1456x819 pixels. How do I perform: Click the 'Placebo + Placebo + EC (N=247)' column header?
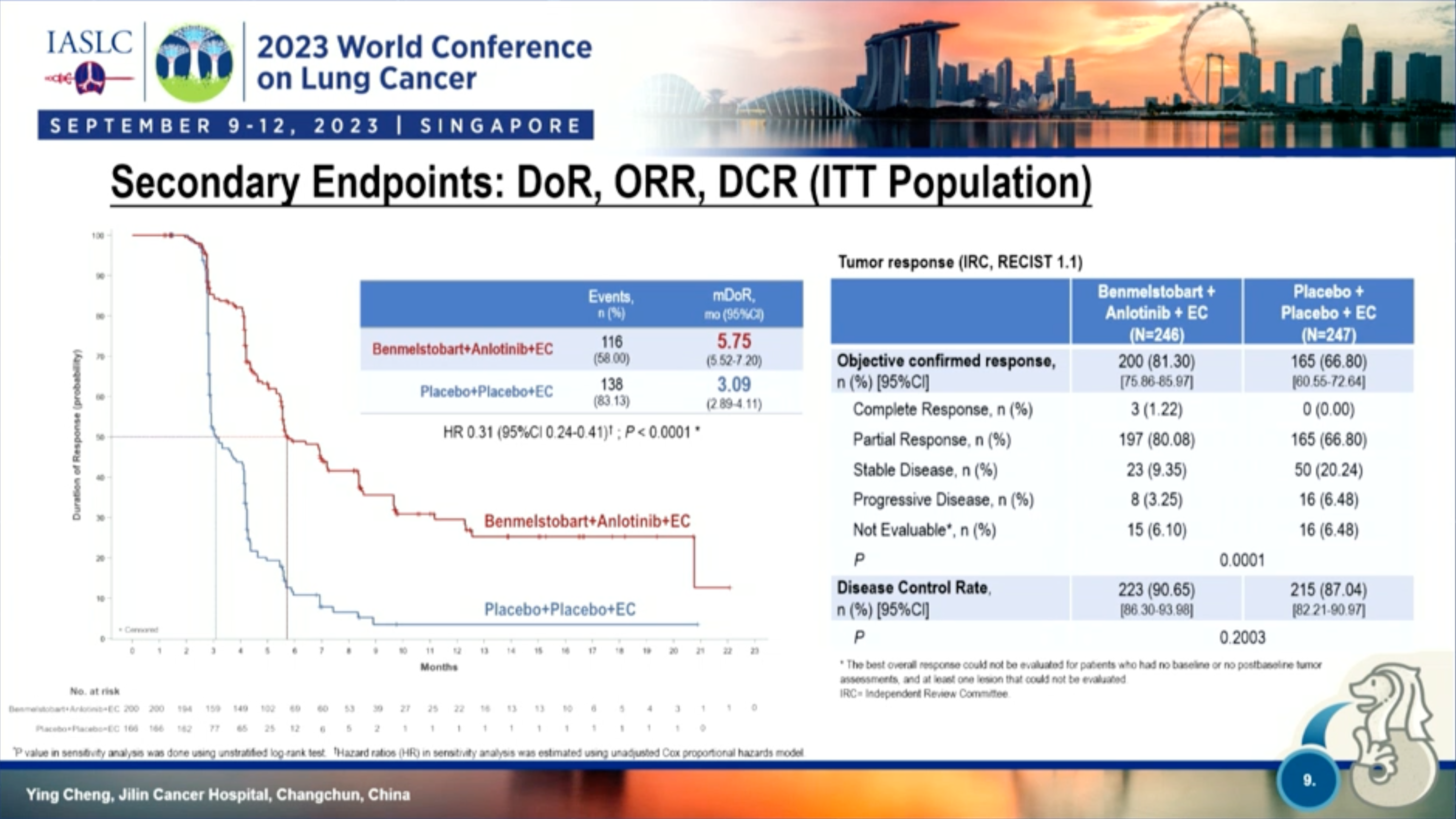click(1328, 312)
